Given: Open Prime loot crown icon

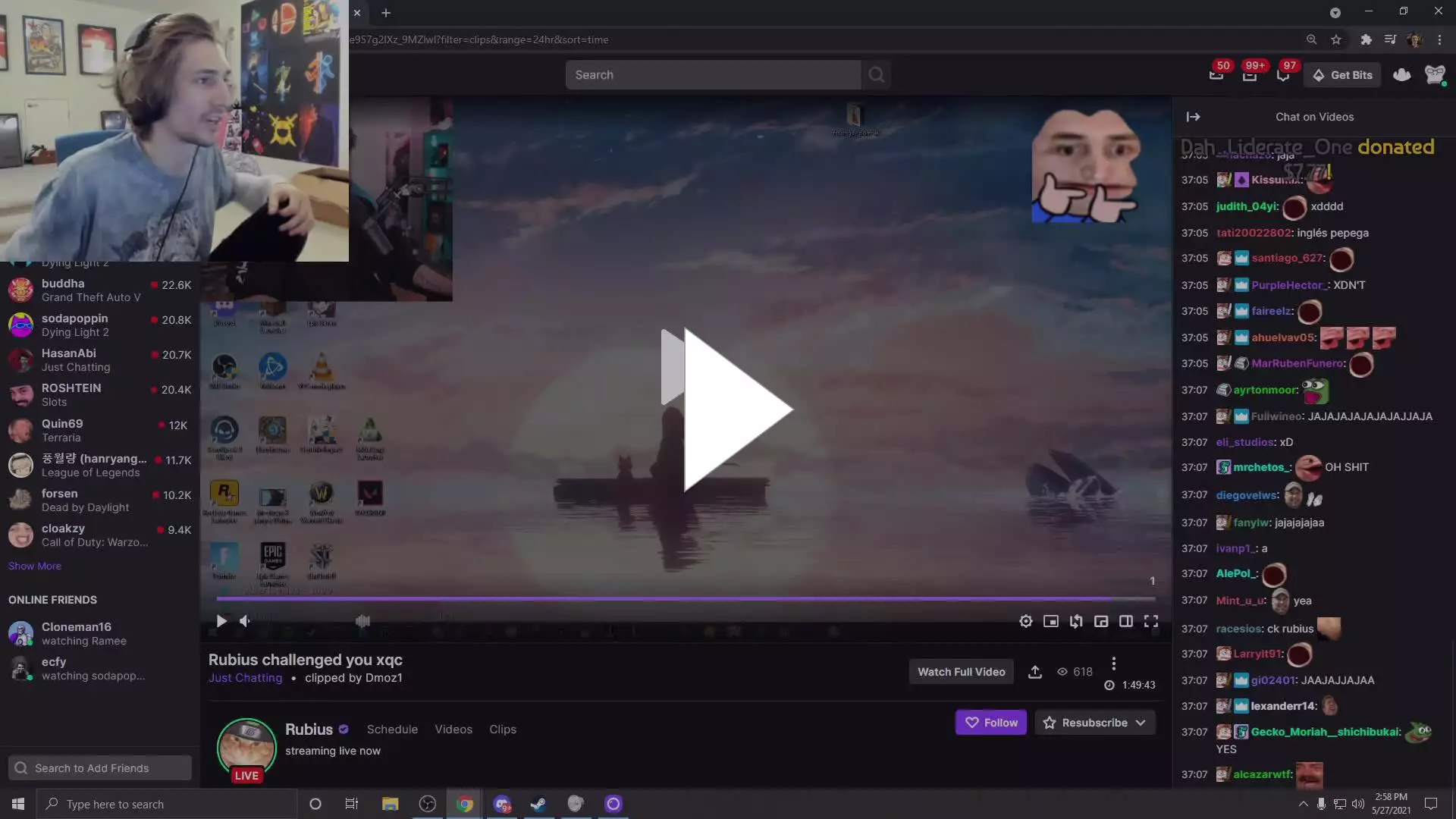Looking at the screenshot, I should [x=1401, y=75].
